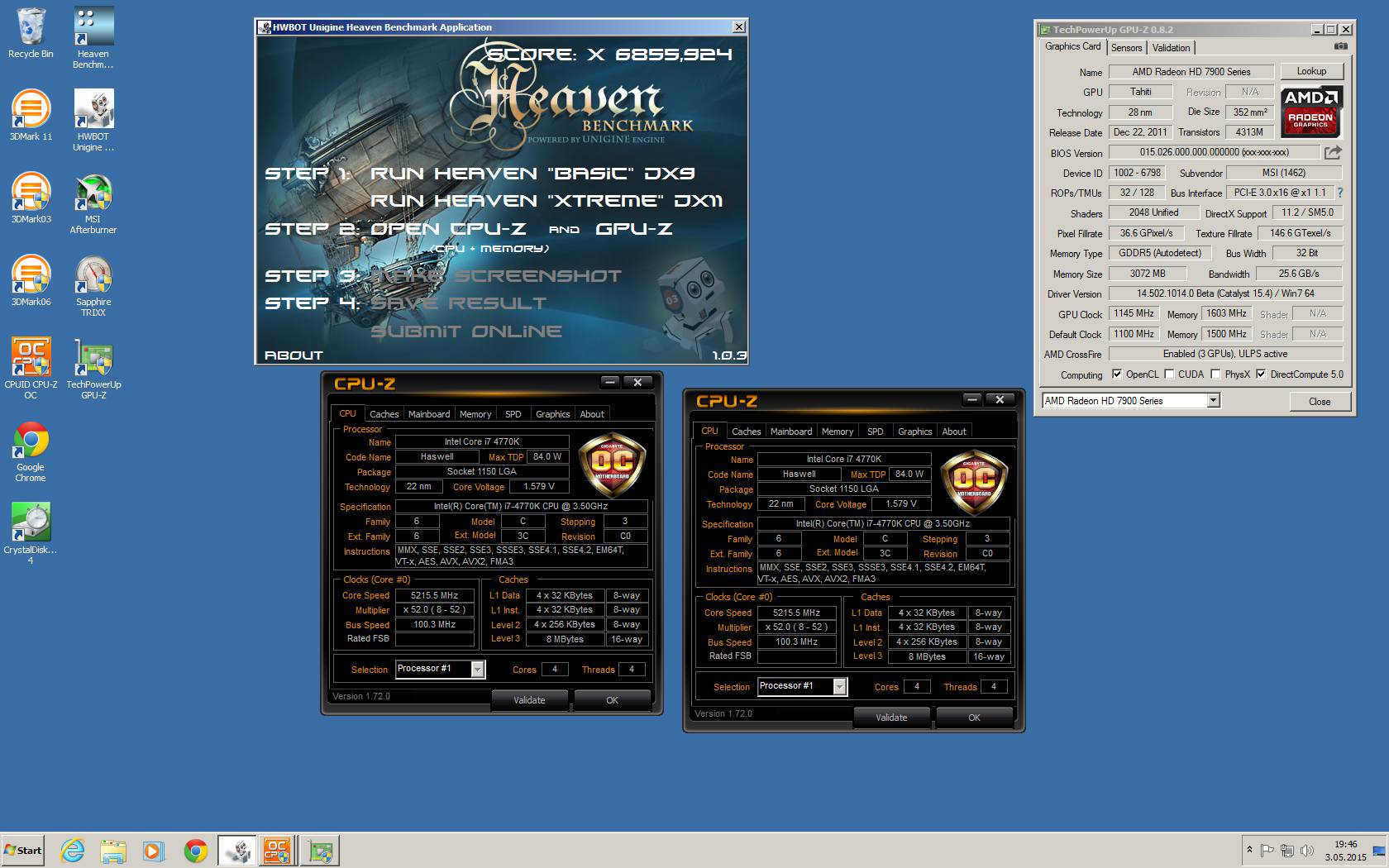Toggle the OpenCL checkbox

1117,374
